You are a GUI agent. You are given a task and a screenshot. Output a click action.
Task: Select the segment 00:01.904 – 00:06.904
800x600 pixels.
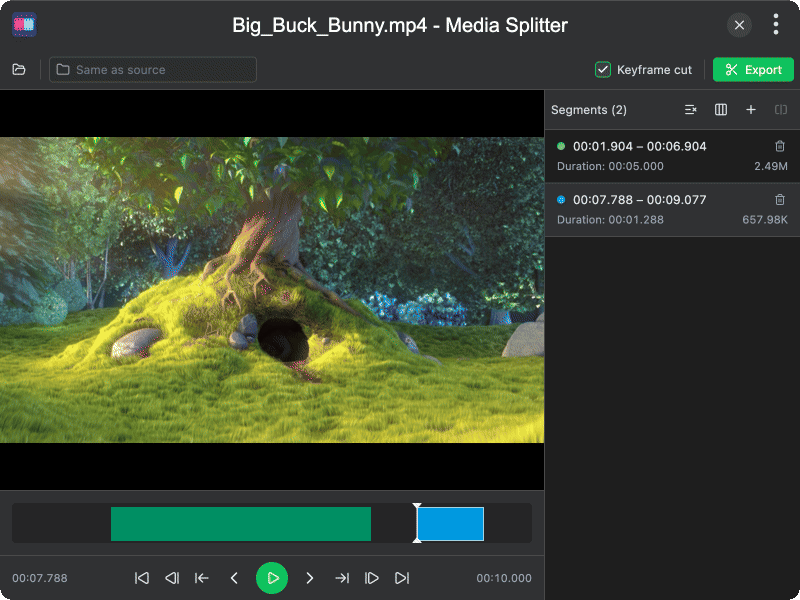coord(672,156)
